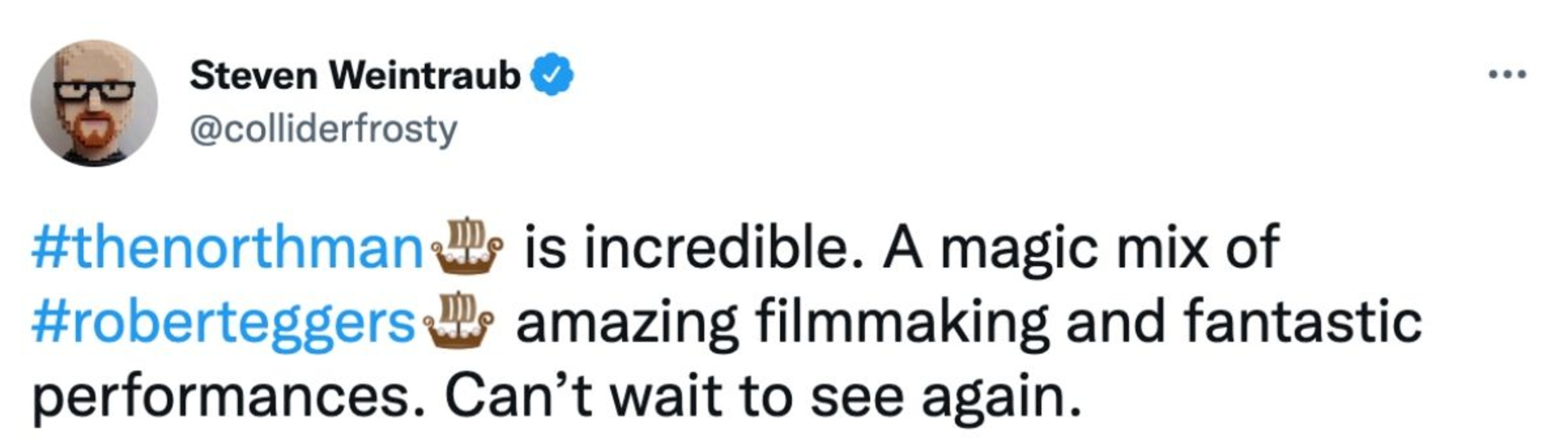Visit the @colliderfrosty handle
Image resolution: width=1568 pixels, height=445 pixels.
[323, 129]
